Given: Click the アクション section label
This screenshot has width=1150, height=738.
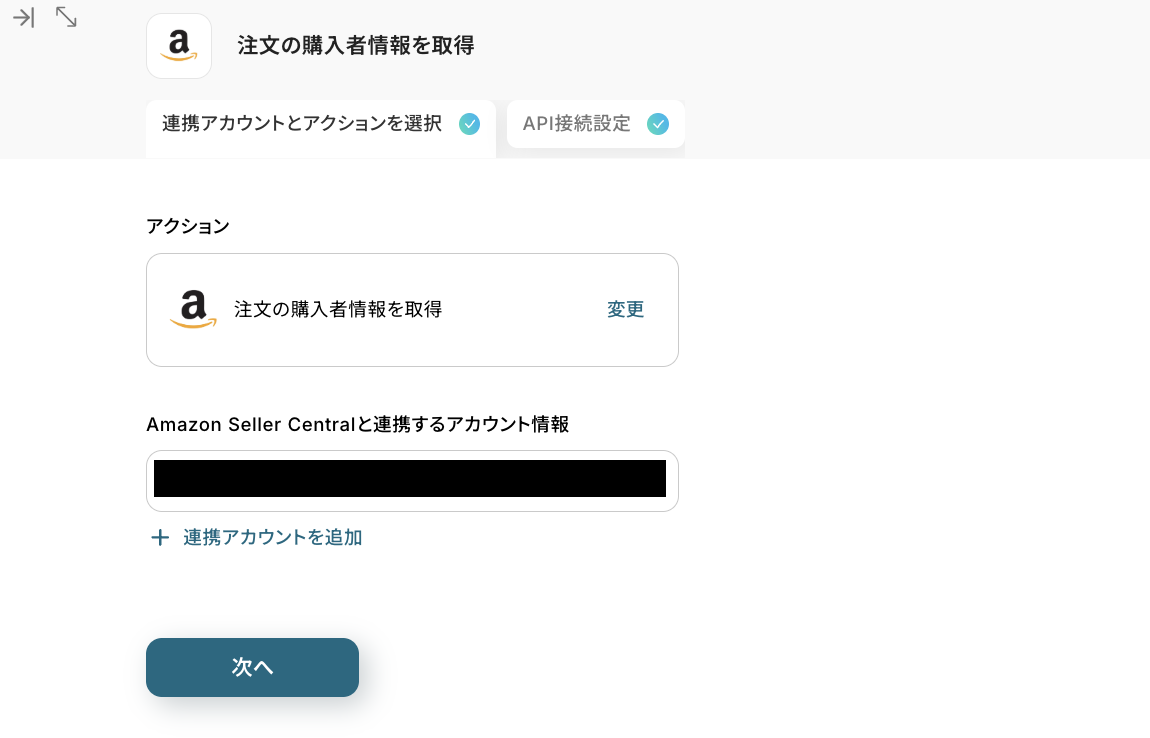Looking at the screenshot, I should click(x=188, y=226).
